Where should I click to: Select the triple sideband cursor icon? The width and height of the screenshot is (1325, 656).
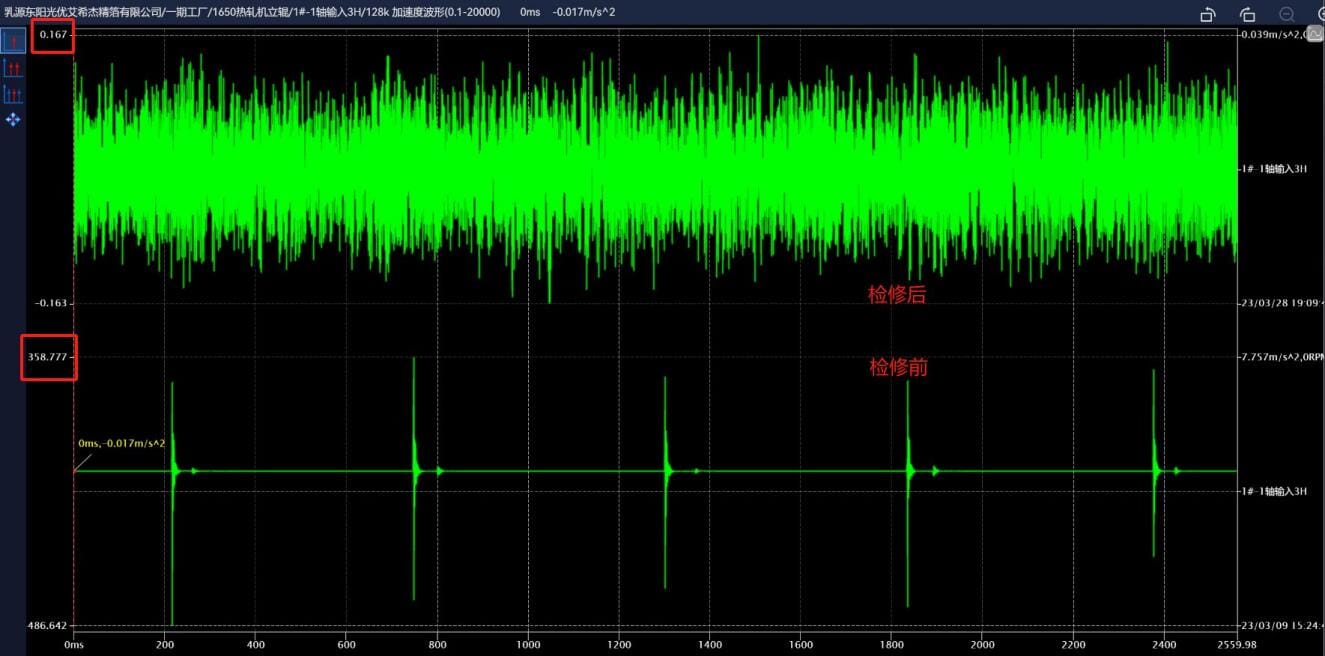coord(13,94)
